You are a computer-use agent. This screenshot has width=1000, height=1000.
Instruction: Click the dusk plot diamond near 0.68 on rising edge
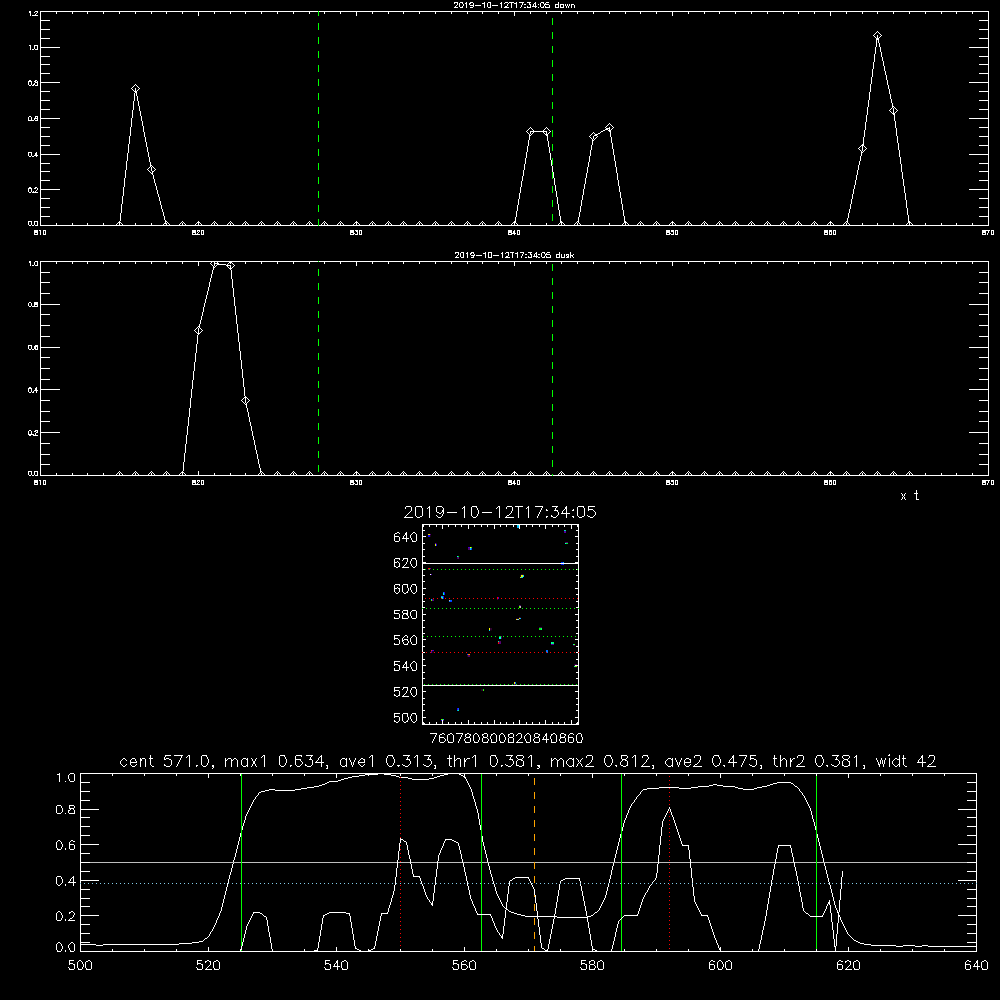tap(198, 330)
